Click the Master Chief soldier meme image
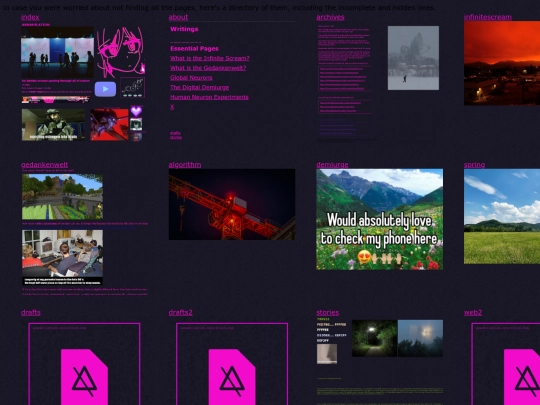The width and height of the screenshot is (540, 405). [x=53, y=125]
